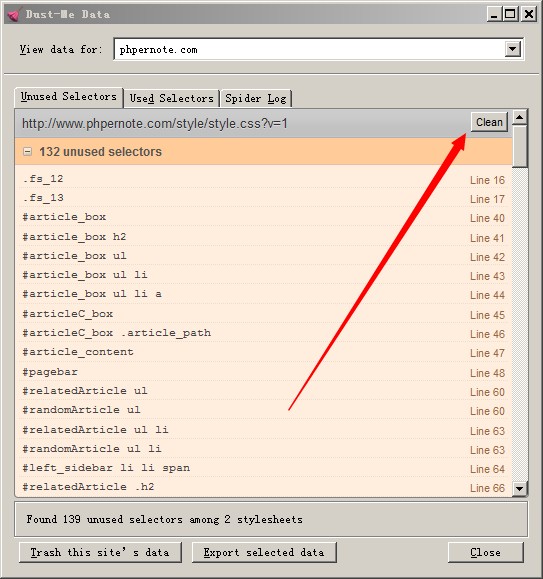Select the #article_box selector row

(264, 217)
